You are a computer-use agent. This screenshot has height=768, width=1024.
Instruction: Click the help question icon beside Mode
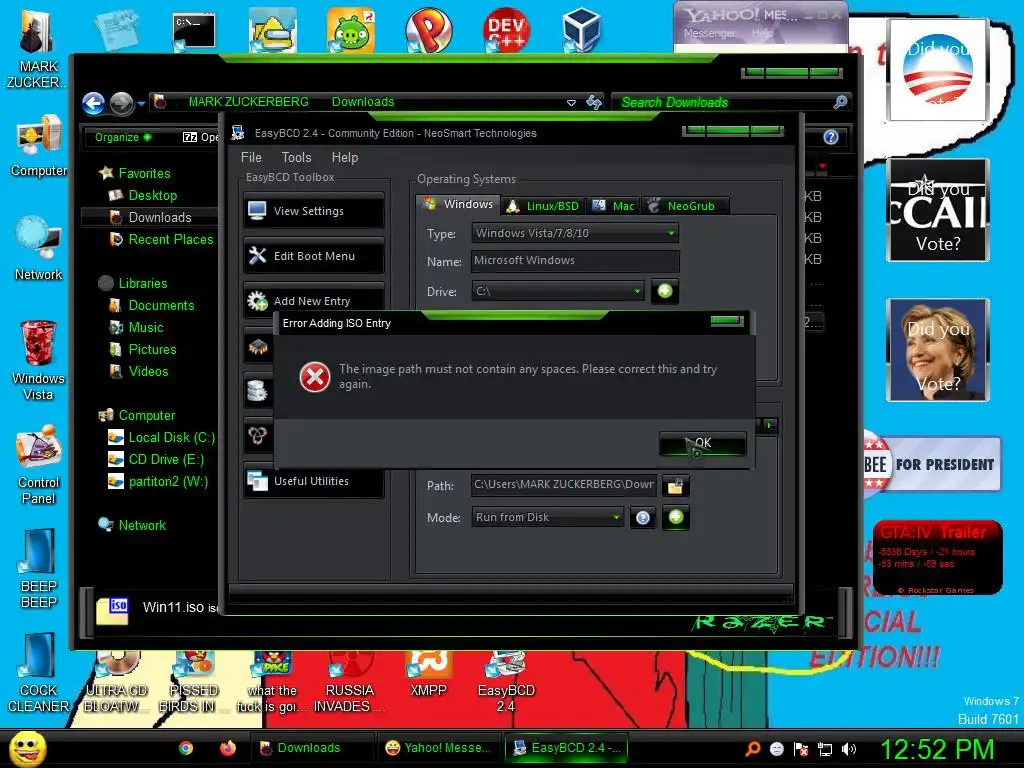click(643, 518)
